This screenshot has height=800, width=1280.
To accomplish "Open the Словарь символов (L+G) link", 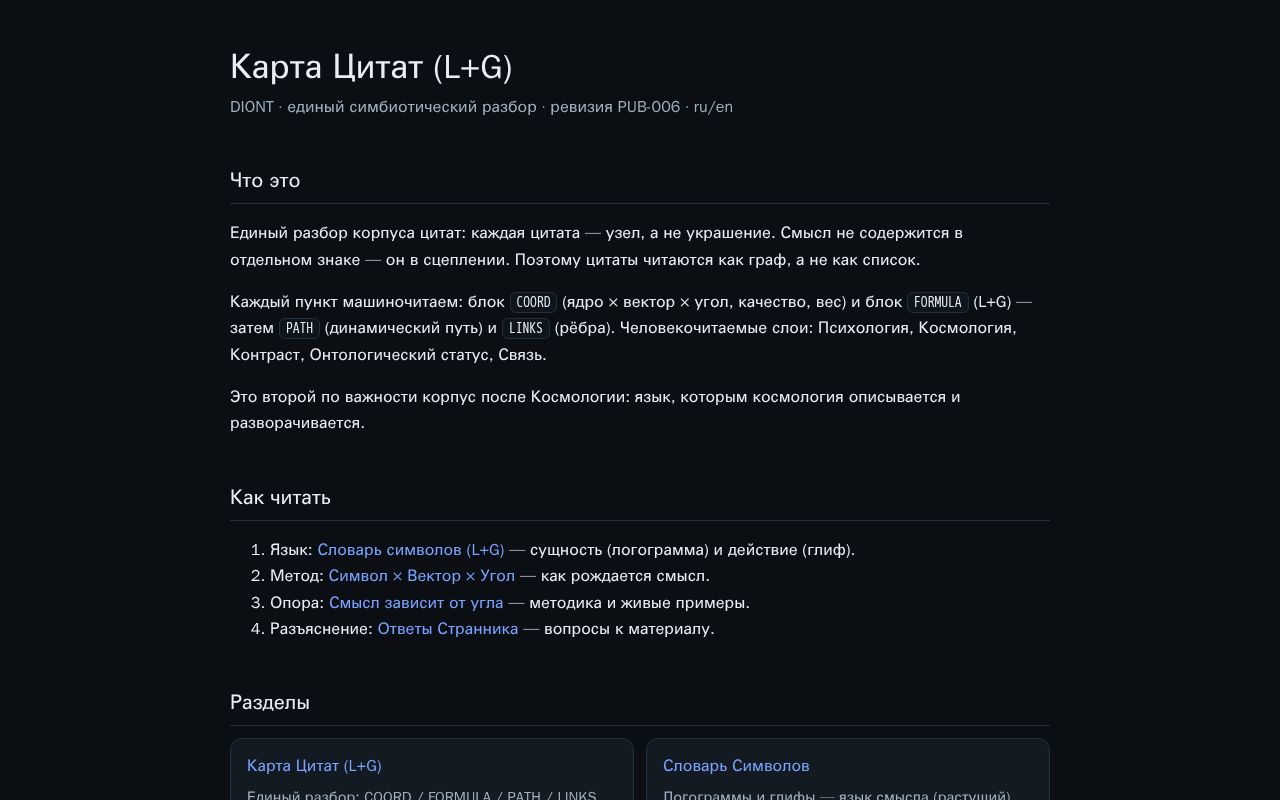I will (411, 550).
